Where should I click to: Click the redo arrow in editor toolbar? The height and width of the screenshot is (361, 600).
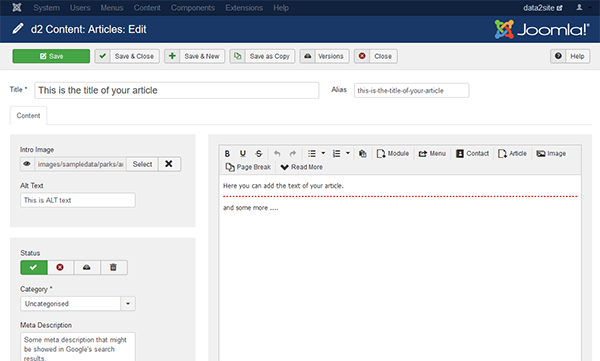(x=293, y=154)
